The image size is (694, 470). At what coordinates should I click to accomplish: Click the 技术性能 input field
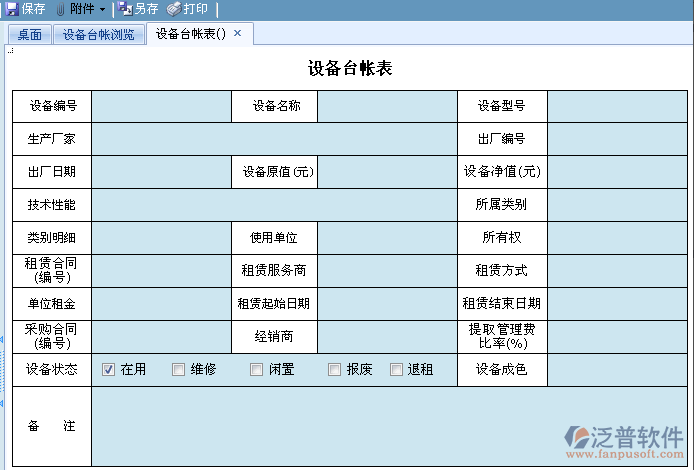click(274, 205)
